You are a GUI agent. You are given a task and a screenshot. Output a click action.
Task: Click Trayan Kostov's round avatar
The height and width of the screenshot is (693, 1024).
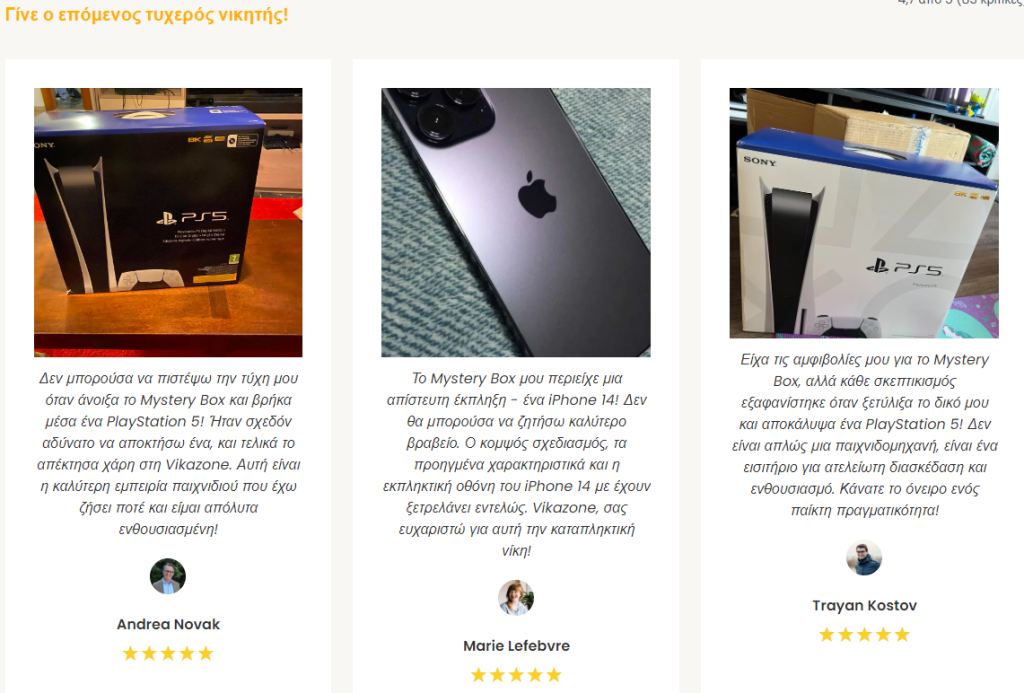tap(864, 557)
